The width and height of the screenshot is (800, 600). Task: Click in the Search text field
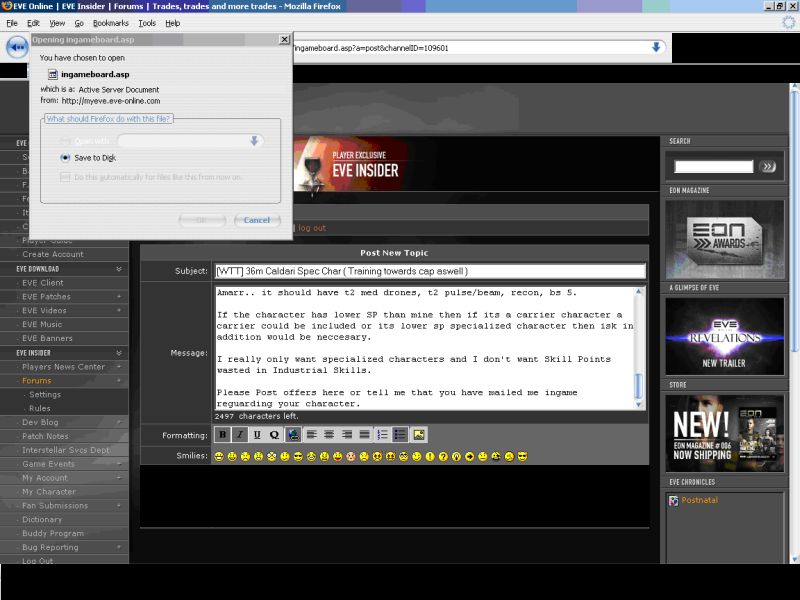[713, 166]
